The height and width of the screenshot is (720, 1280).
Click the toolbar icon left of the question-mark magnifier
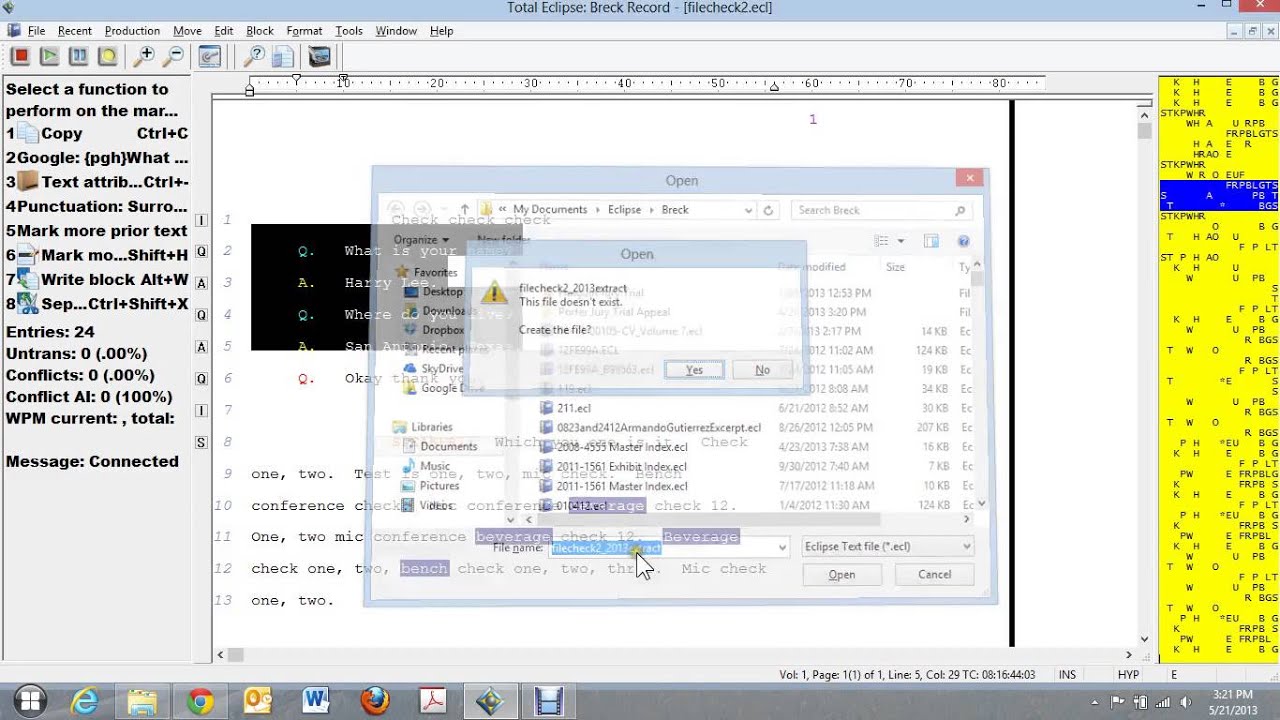click(x=209, y=56)
